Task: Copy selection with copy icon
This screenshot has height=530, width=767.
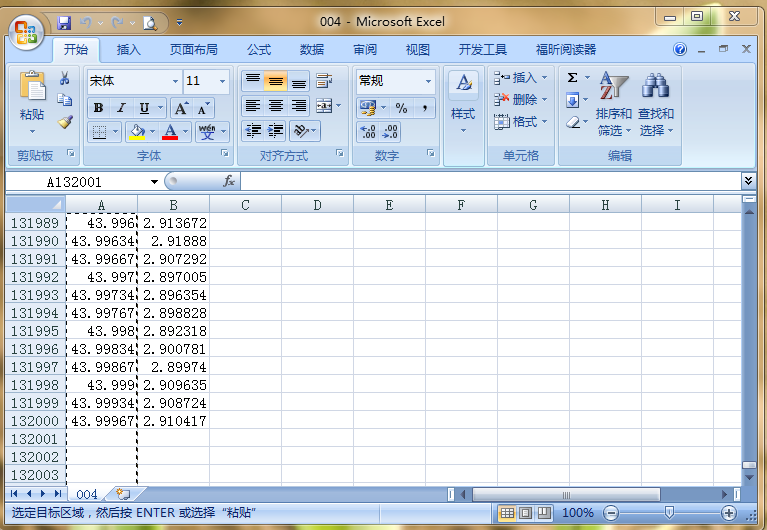Action: (65, 100)
